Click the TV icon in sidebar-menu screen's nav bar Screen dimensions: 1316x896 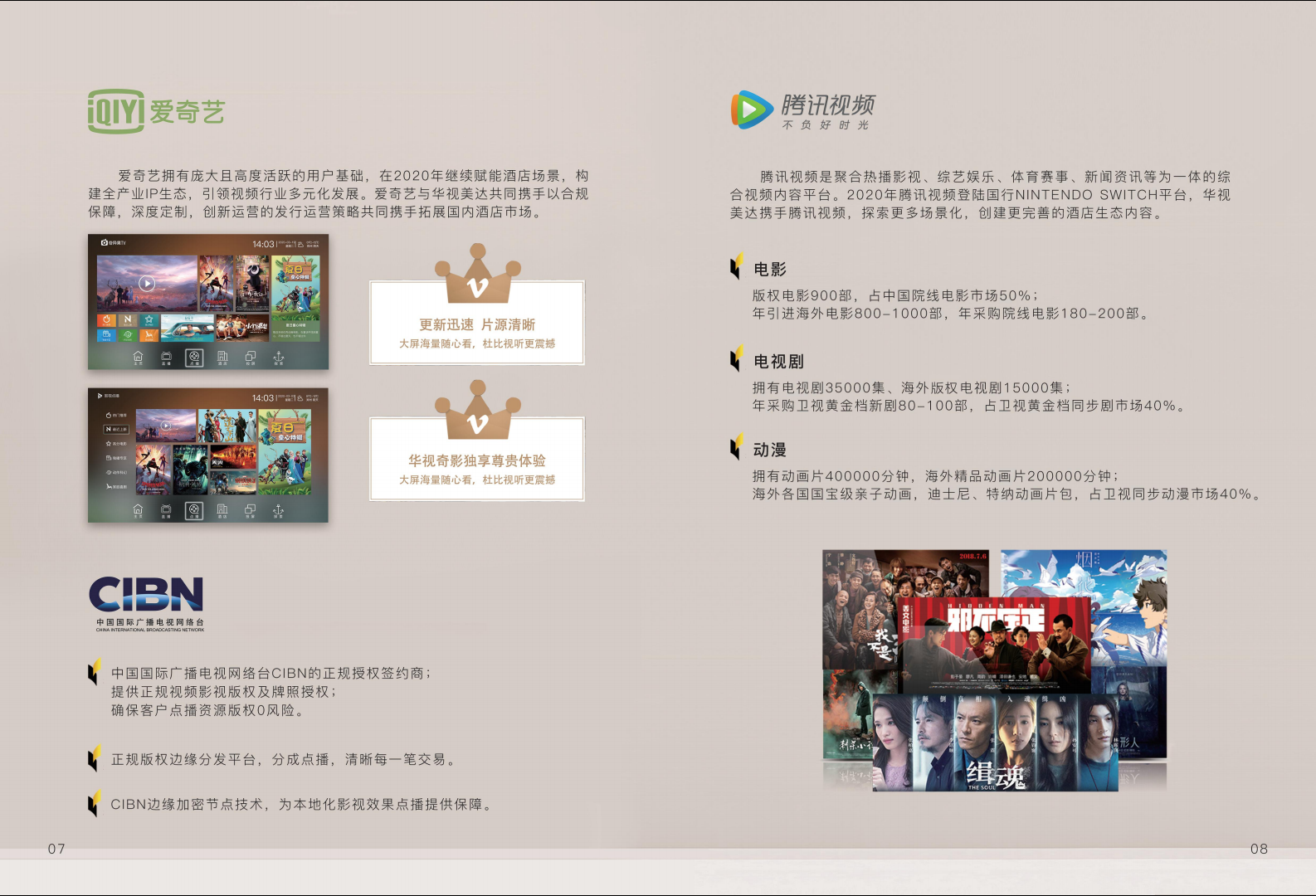click(x=166, y=510)
